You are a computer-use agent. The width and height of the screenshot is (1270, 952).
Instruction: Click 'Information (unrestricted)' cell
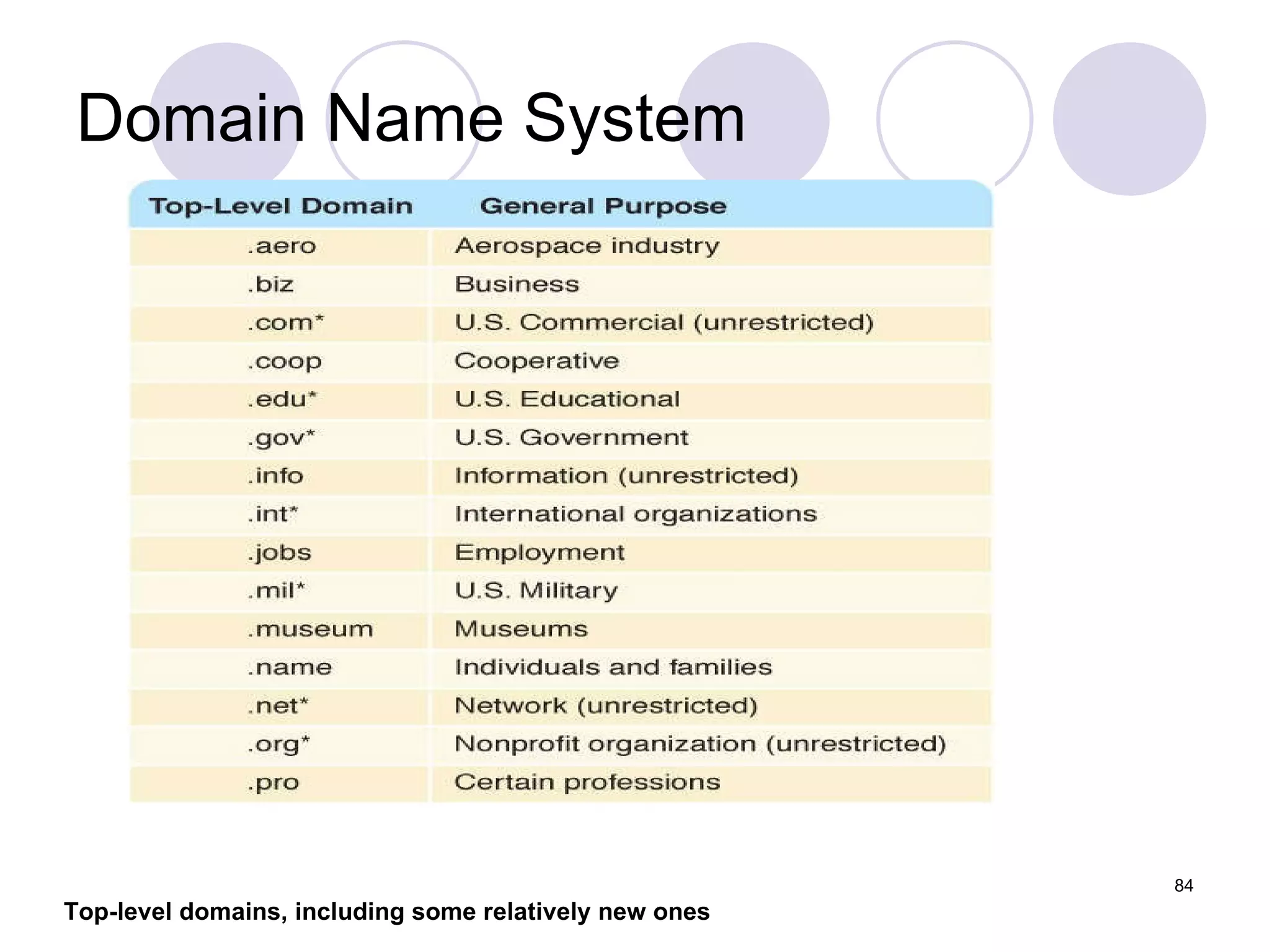tap(712, 477)
